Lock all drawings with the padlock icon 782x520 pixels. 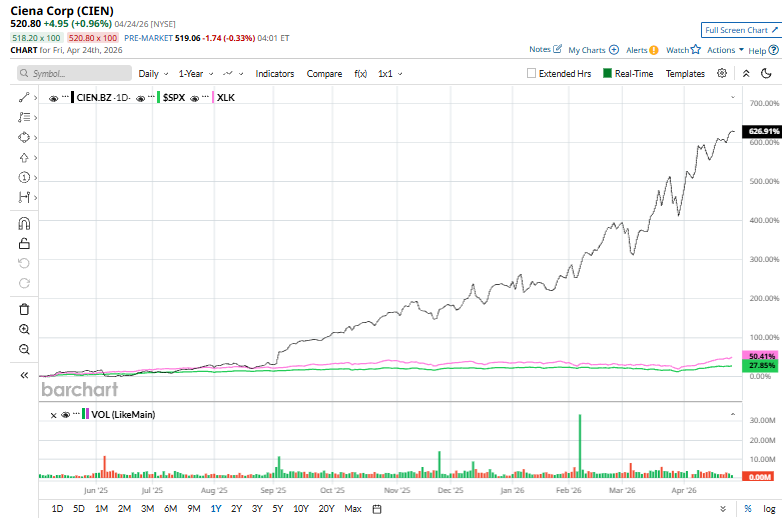coord(24,243)
